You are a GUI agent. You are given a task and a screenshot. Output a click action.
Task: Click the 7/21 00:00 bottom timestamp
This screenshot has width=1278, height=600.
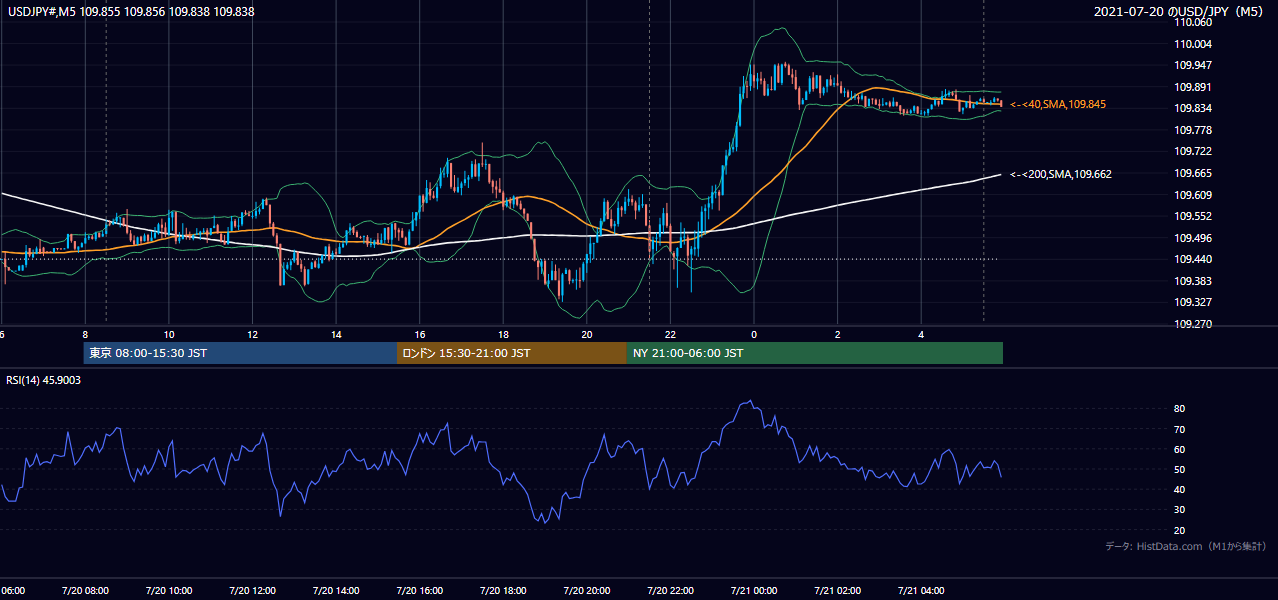753,591
